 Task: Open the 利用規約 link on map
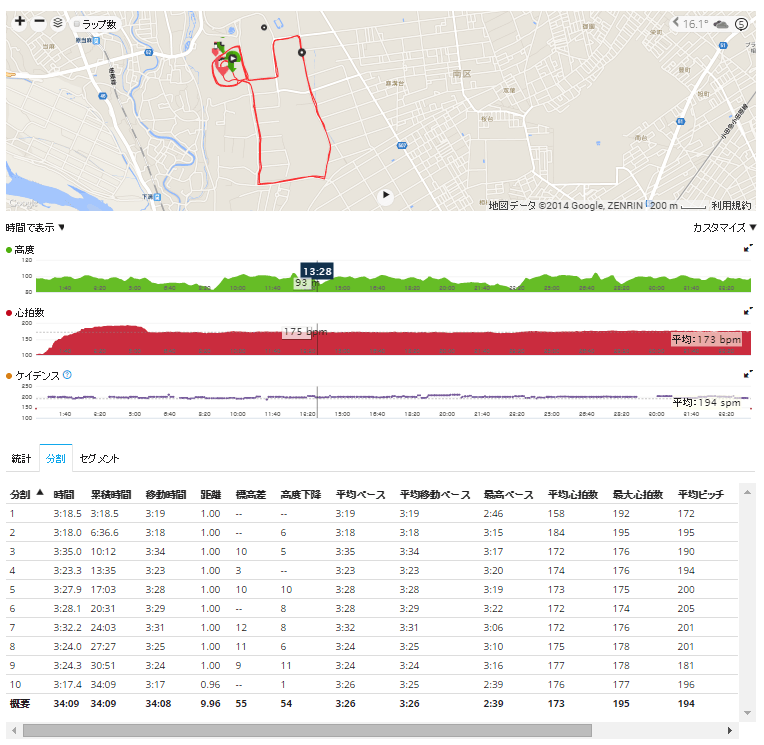tap(731, 205)
